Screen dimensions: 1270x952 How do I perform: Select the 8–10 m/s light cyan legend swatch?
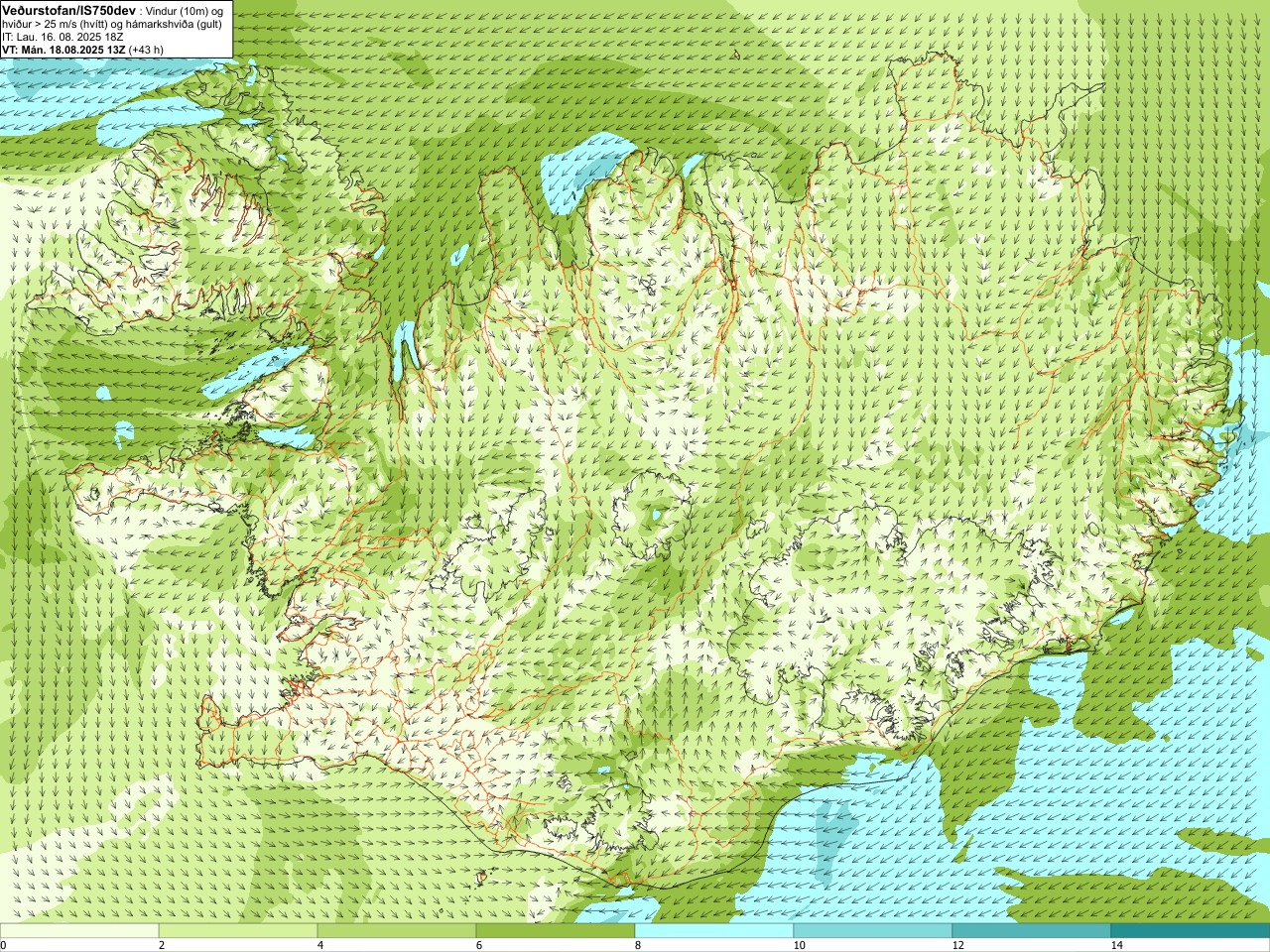pyautogui.click(x=714, y=931)
